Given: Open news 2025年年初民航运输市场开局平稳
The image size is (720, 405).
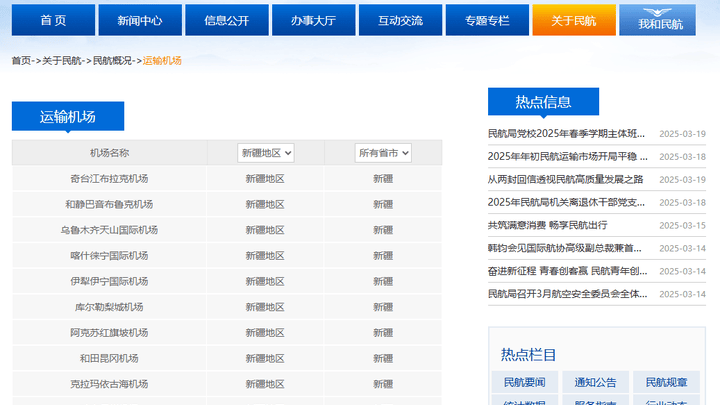Looking at the screenshot, I should [x=568, y=157].
